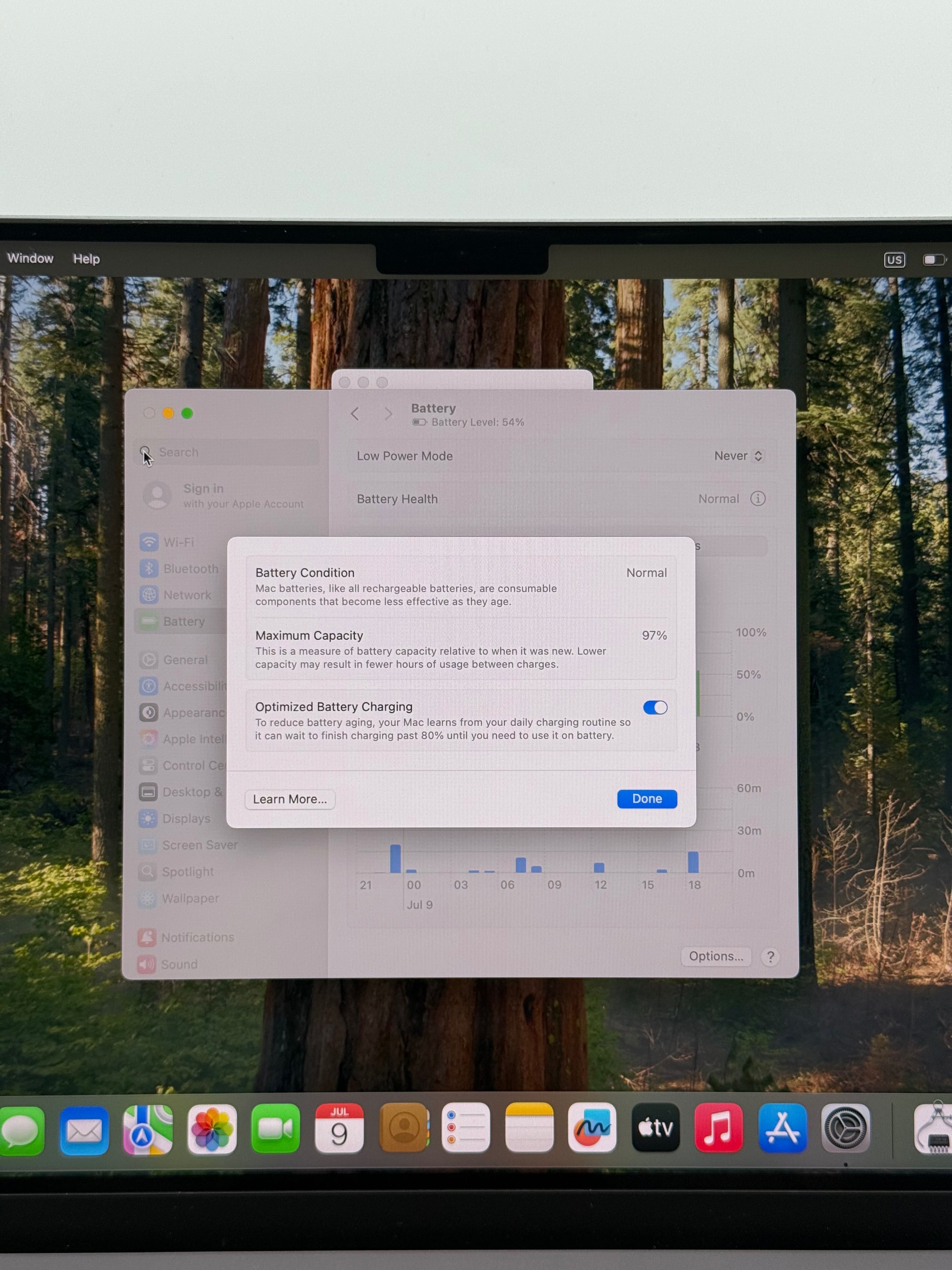Open Notifications settings in sidebar
Viewport: 952px width, 1270px height.
point(186,937)
